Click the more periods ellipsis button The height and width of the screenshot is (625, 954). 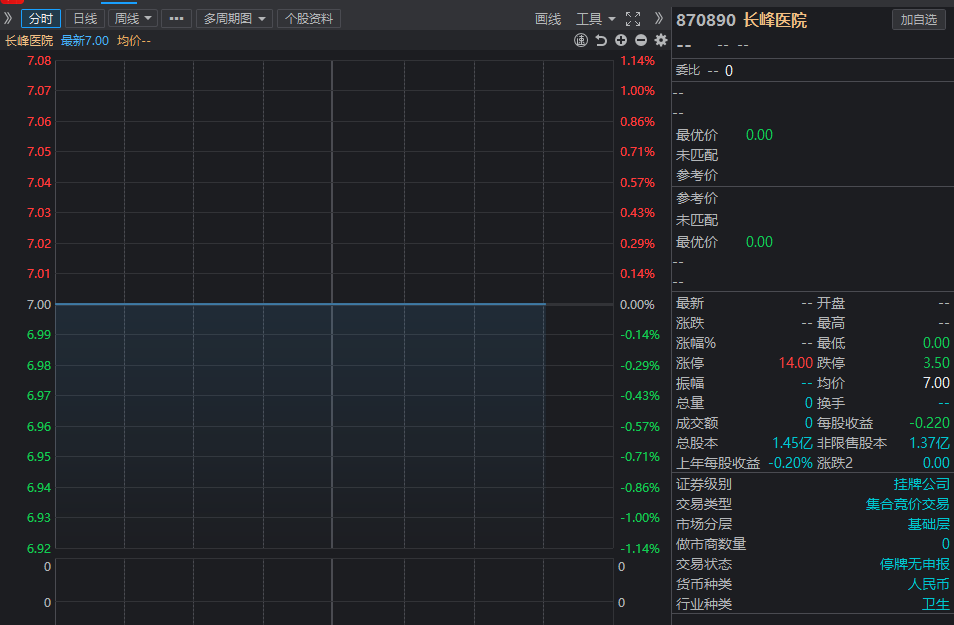(x=176, y=19)
